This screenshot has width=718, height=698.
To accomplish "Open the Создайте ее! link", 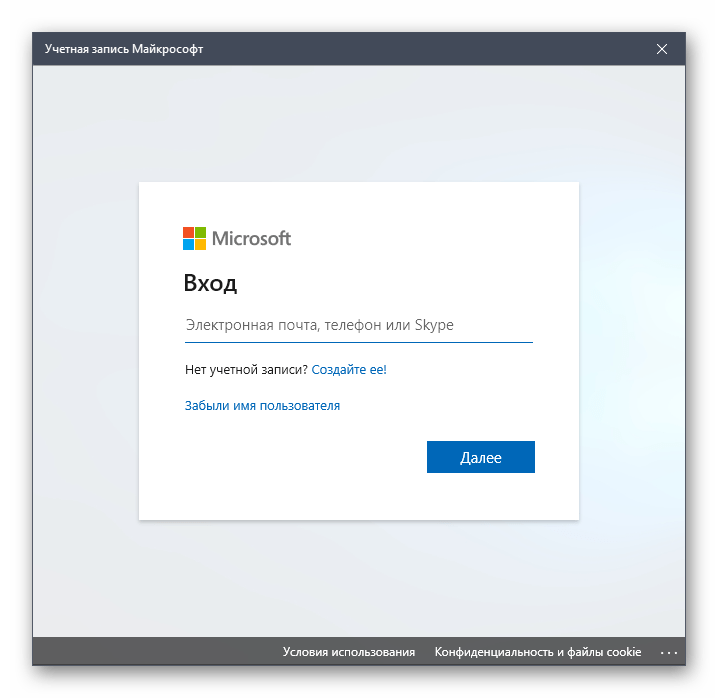I will (x=349, y=370).
